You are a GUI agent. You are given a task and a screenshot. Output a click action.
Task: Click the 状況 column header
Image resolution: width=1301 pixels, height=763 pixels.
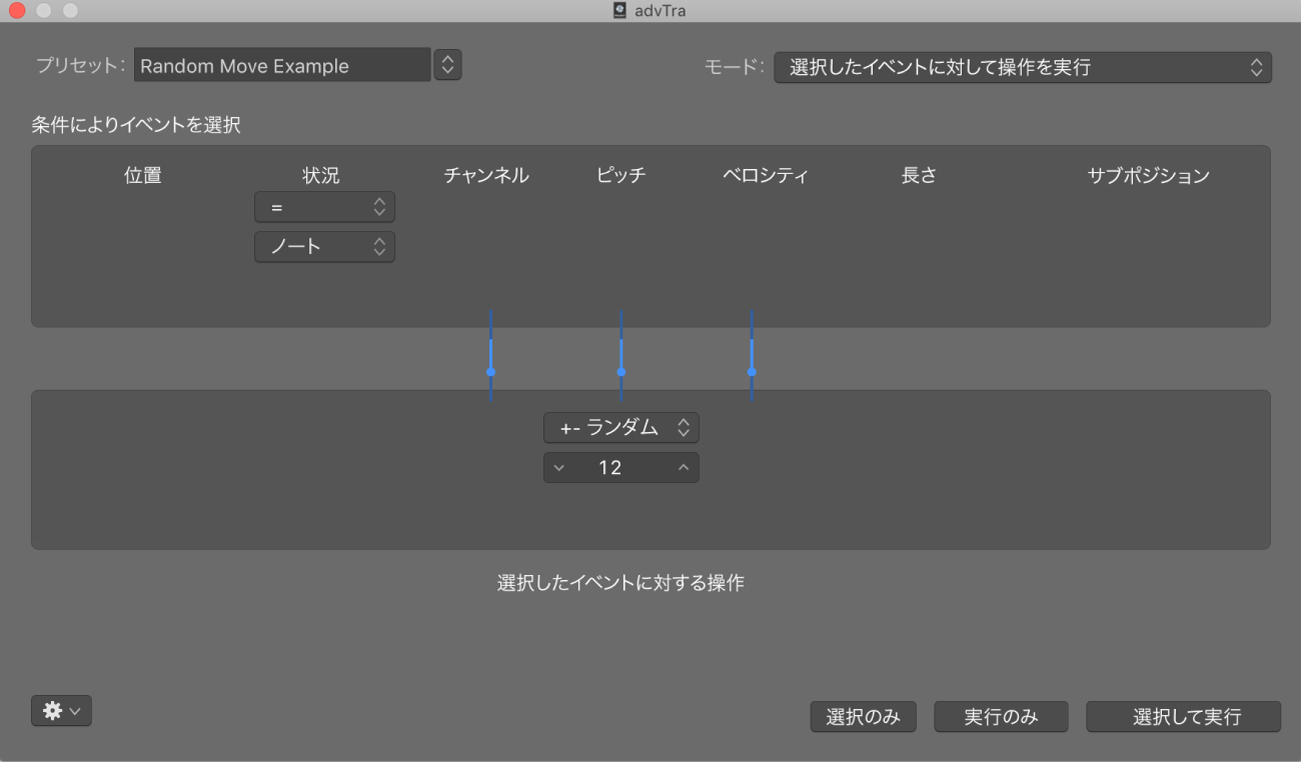pyautogui.click(x=321, y=175)
